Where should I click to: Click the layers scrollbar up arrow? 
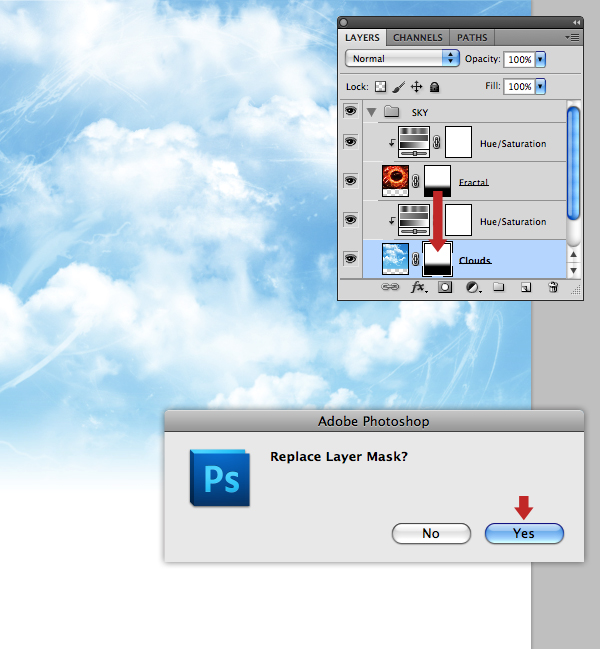(573, 255)
